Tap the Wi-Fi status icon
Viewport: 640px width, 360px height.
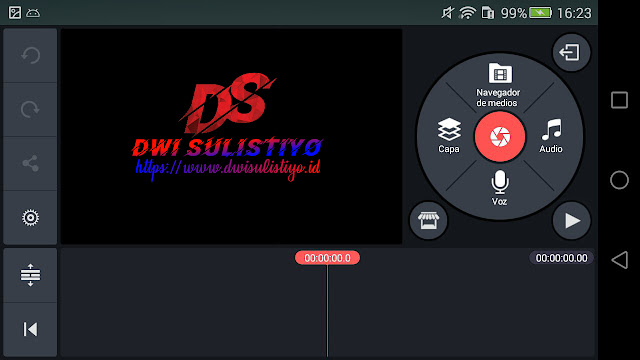(467, 13)
